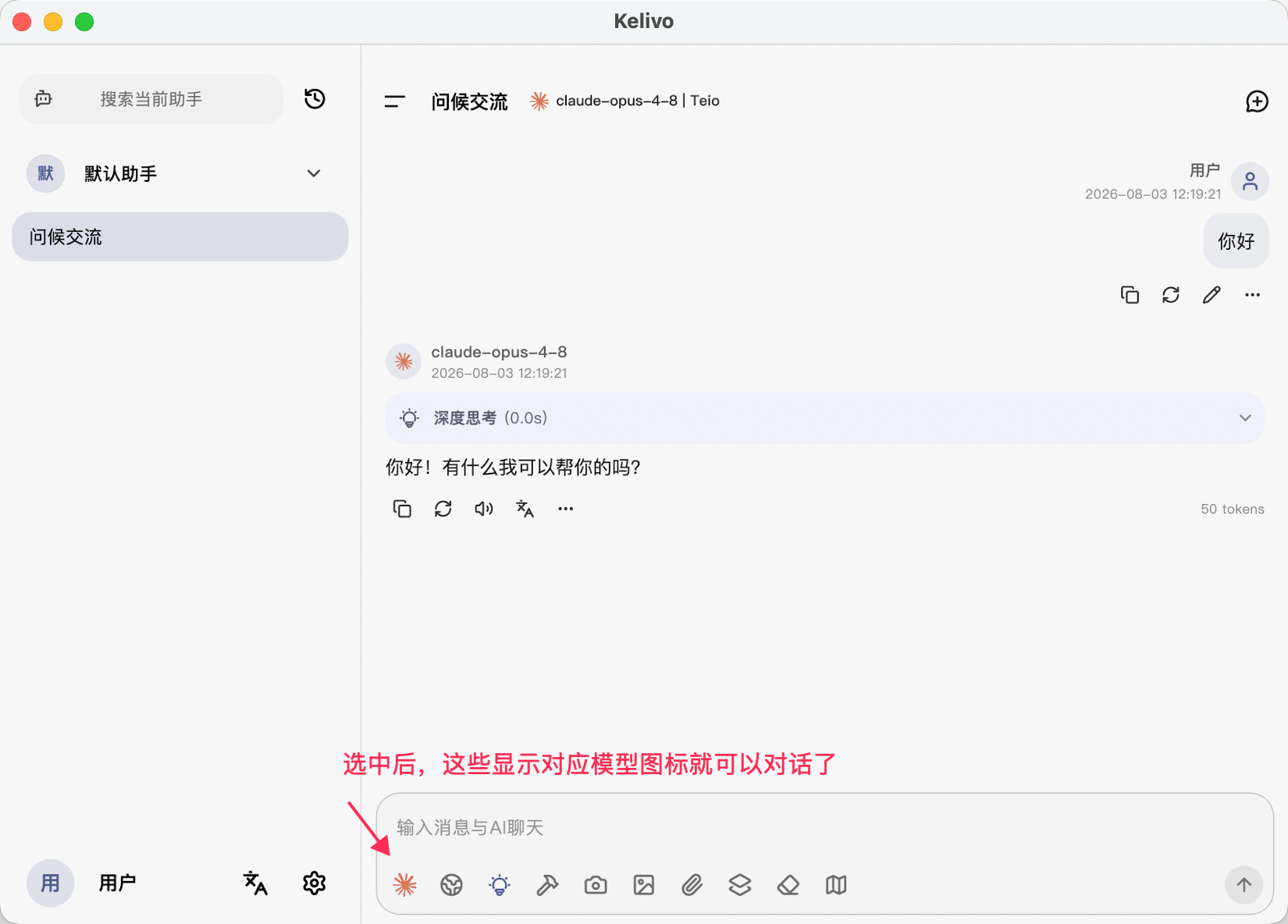Clear context with the eraser icon
1288x924 pixels.
788,884
